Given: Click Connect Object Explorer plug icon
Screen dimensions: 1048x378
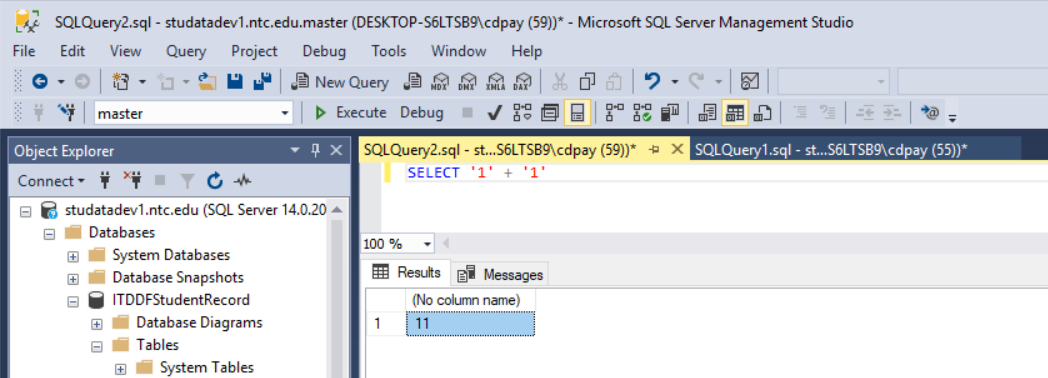Looking at the screenshot, I should click(104, 180).
